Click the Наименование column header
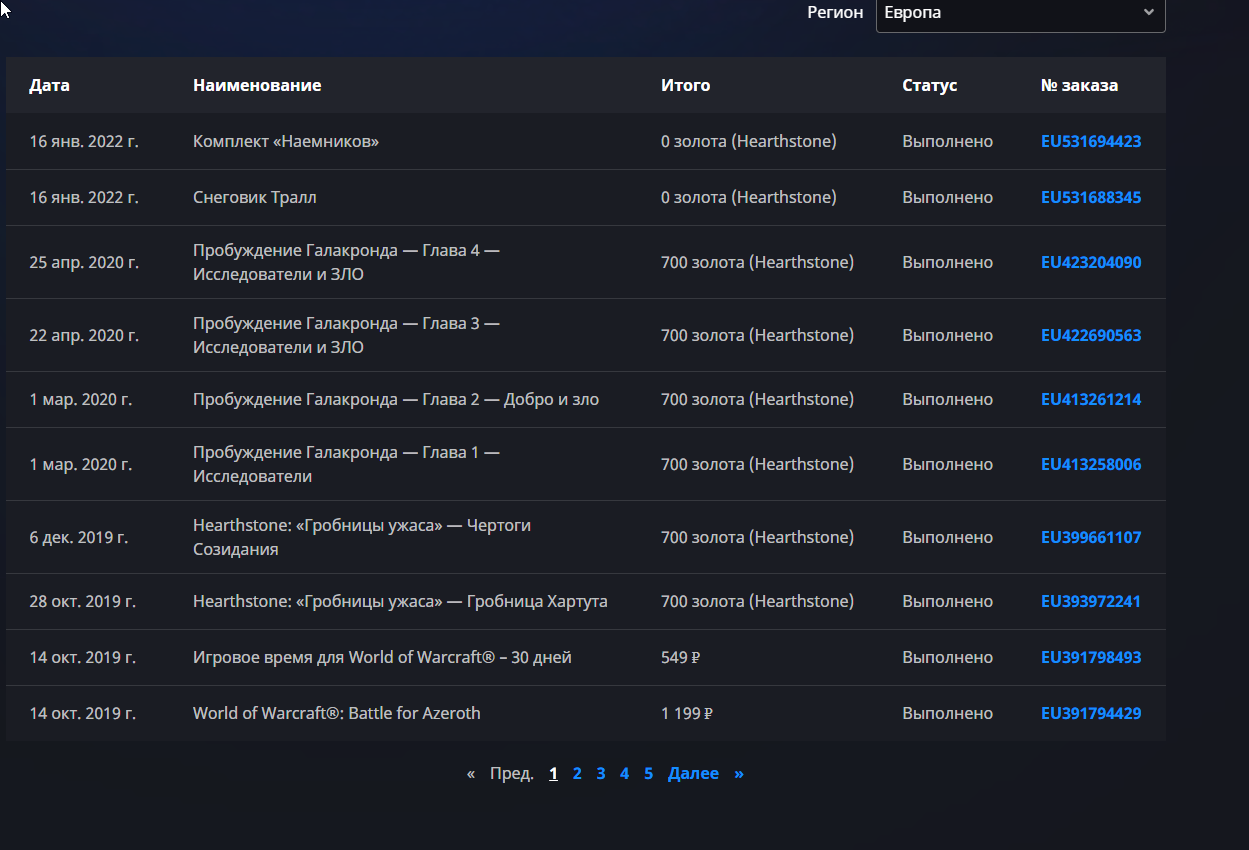The height and width of the screenshot is (850, 1249). click(257, 86)
